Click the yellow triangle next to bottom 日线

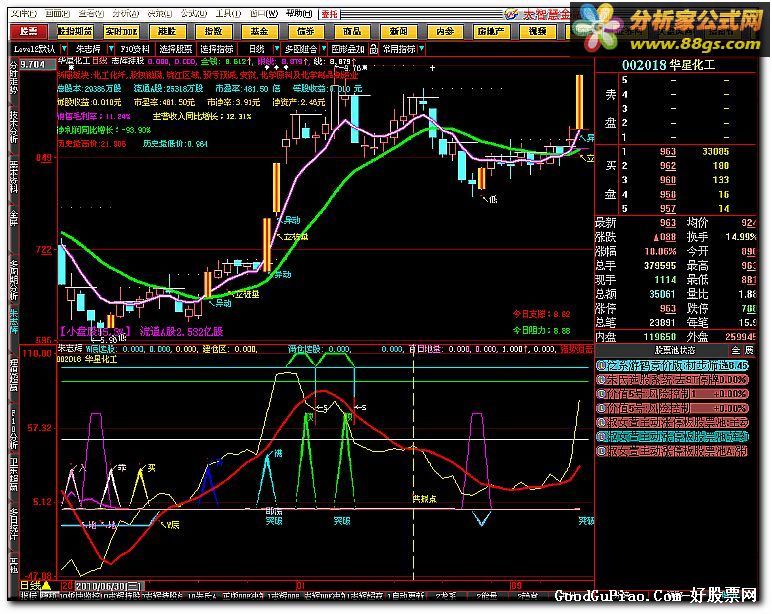47,585
